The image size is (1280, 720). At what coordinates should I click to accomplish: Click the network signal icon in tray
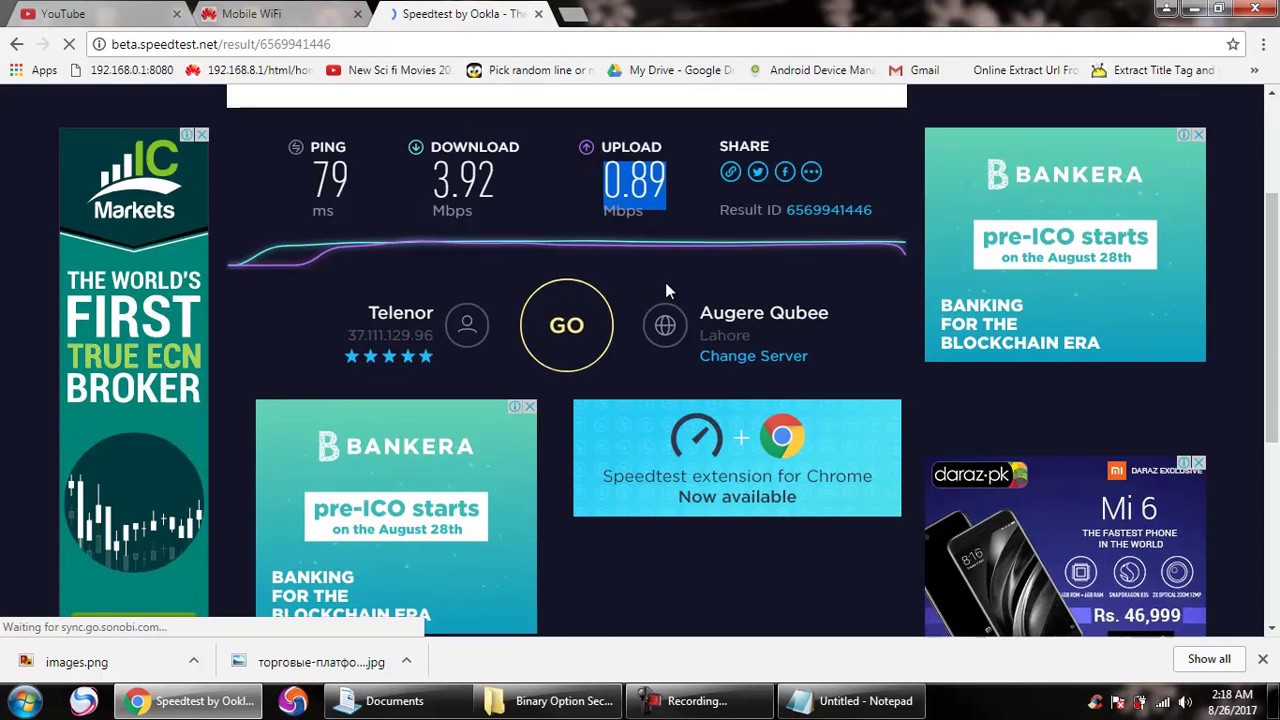[1163, 702]
